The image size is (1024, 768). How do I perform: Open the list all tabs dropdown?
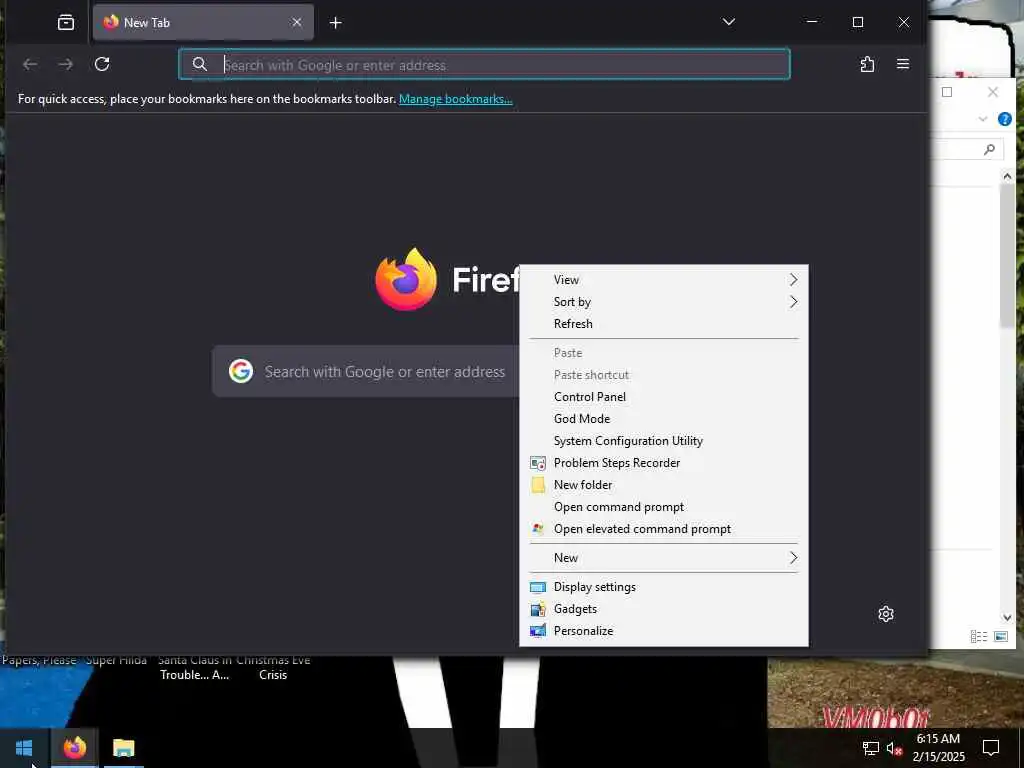click(729, 22)
